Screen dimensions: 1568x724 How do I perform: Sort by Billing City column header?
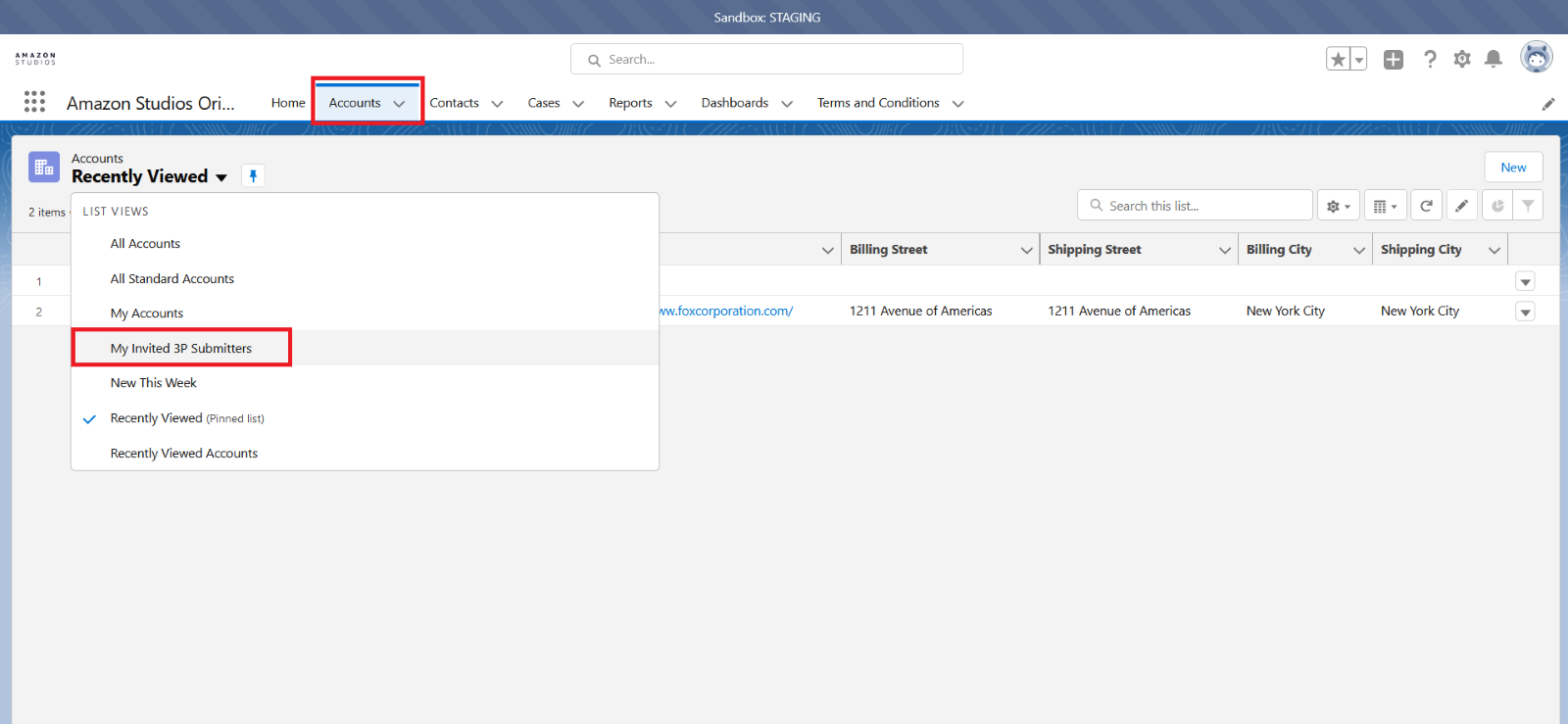click(x=1279, y=250)
